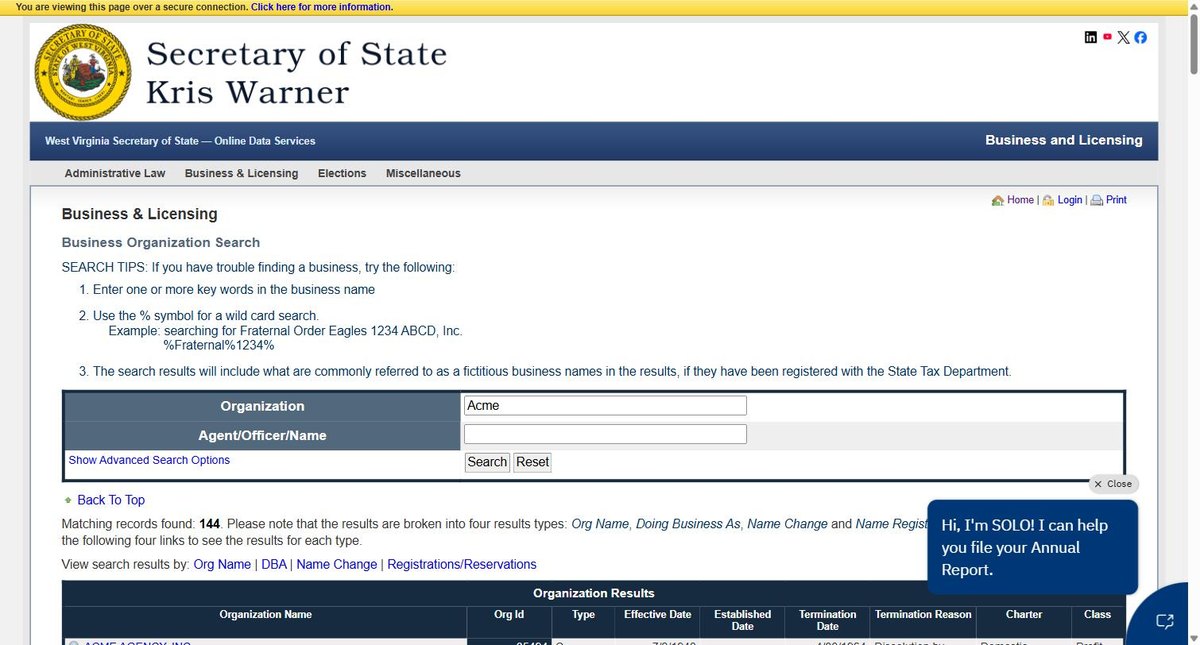Click the Print printer icon
1200x645 pixels.
(x=1096, y=201)
